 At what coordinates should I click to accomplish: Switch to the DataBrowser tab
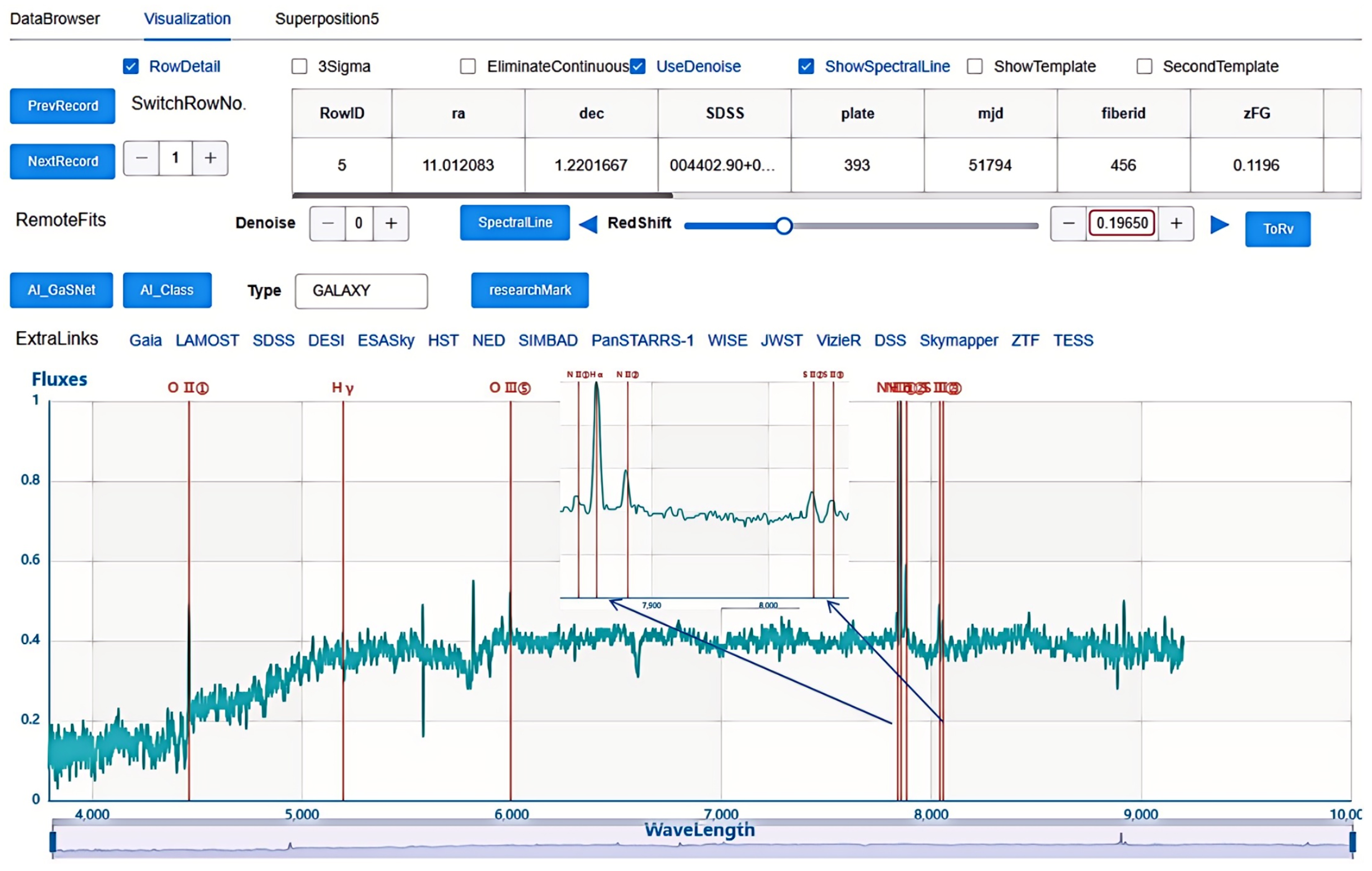tap(55, 19)
